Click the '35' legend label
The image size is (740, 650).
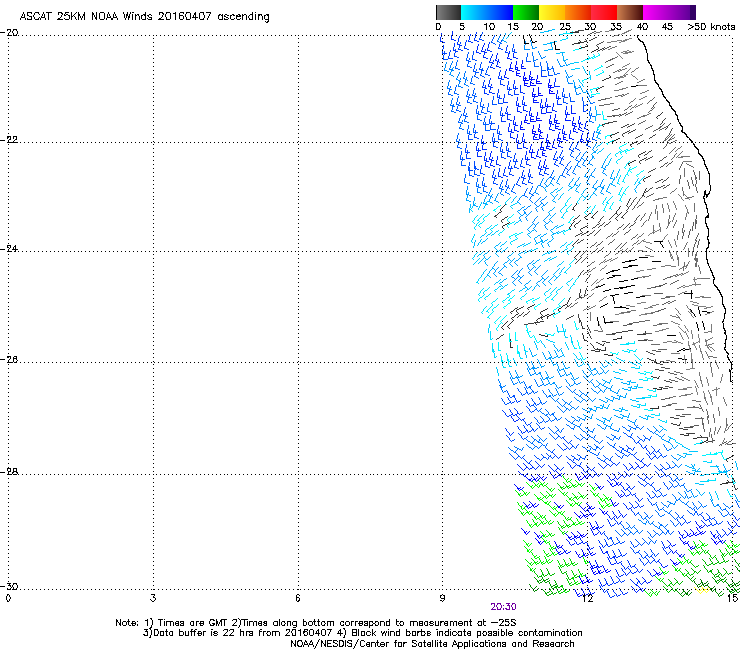[616, 27]
